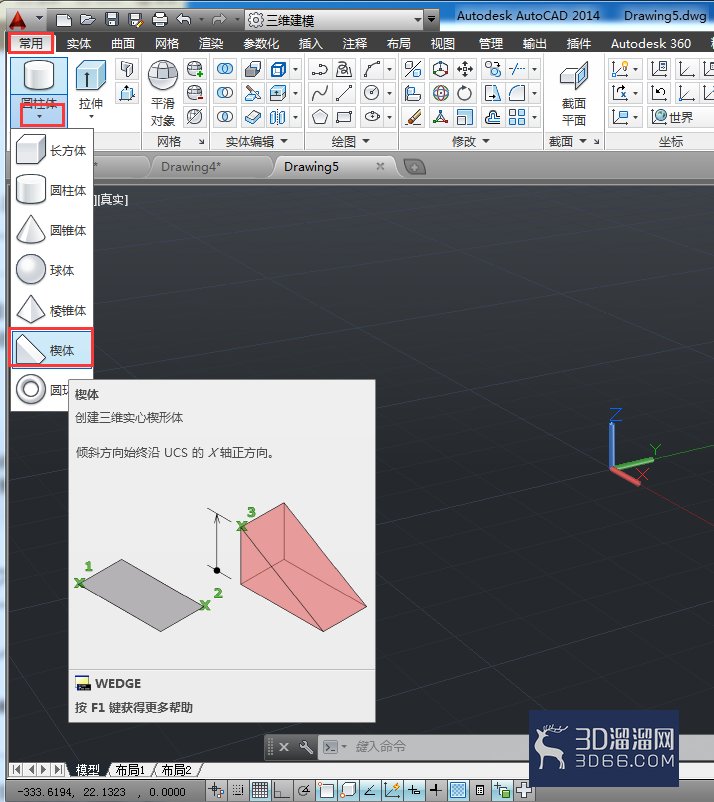Choose the Pyramid (棱锥体) primitive
This screenshot has width=714, height=802.
click(x=51, y=310)
